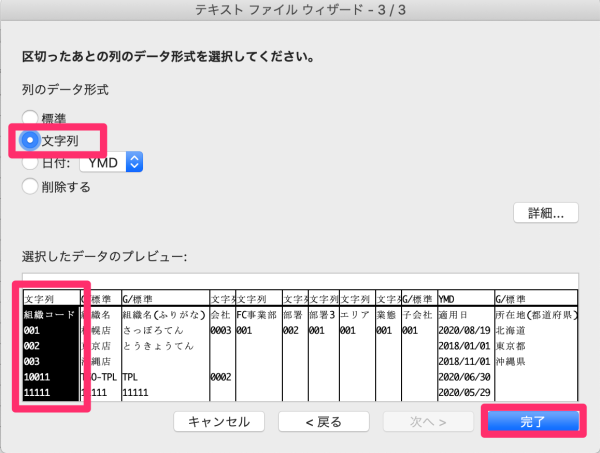Choose the 日付 radio button
The height and width of the screenshot is (453, 600).
[x=30, y=162]
